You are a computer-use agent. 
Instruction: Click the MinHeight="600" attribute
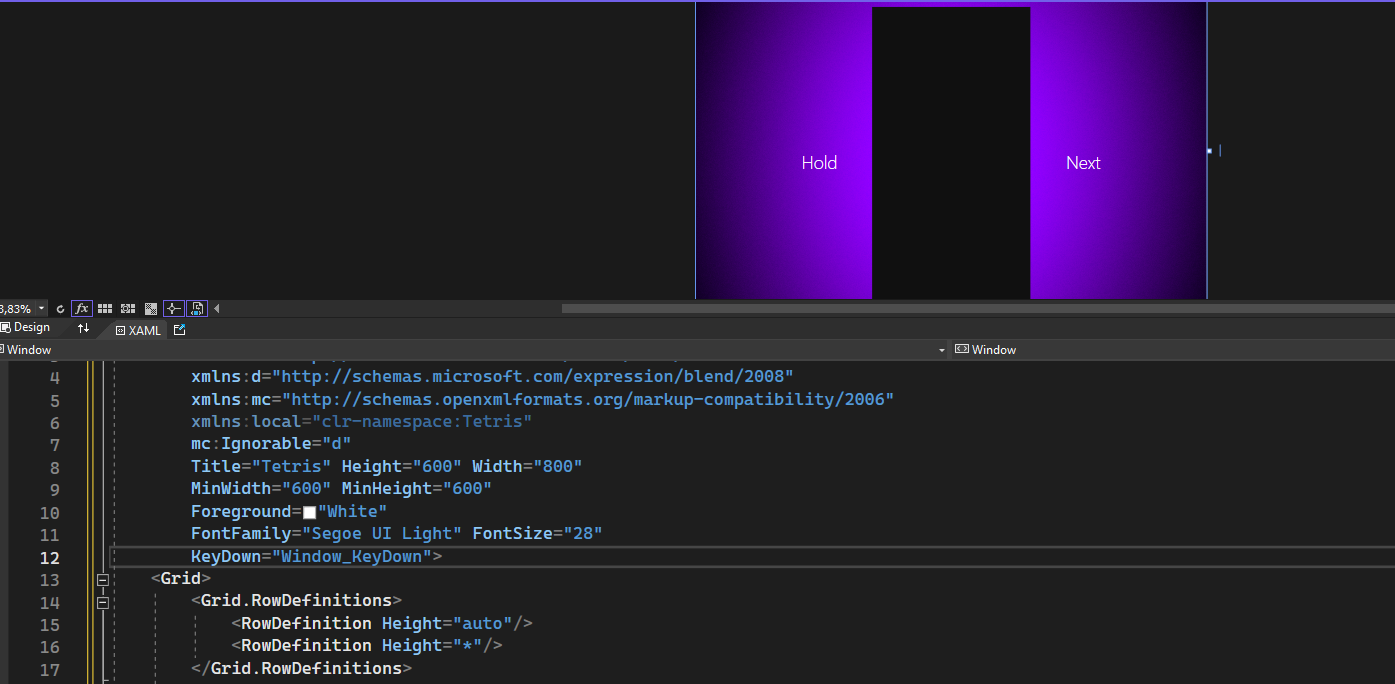click(x=417, y=489)
